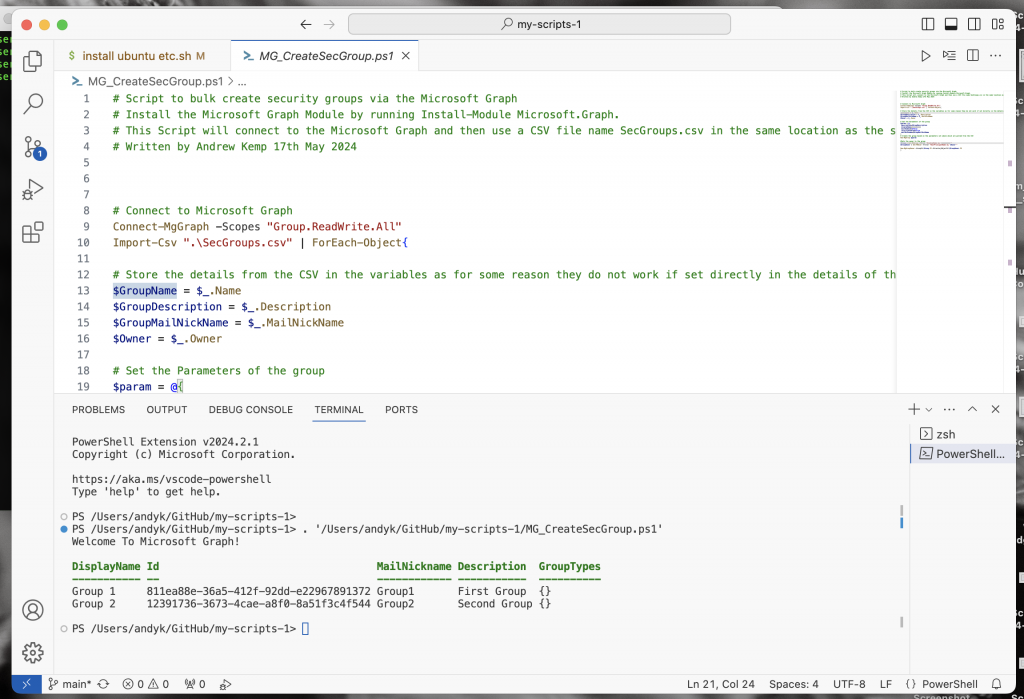The image size is (1024, 699).
Task: Click the my-scripts-1 command center search box
Action: (539, 24)
